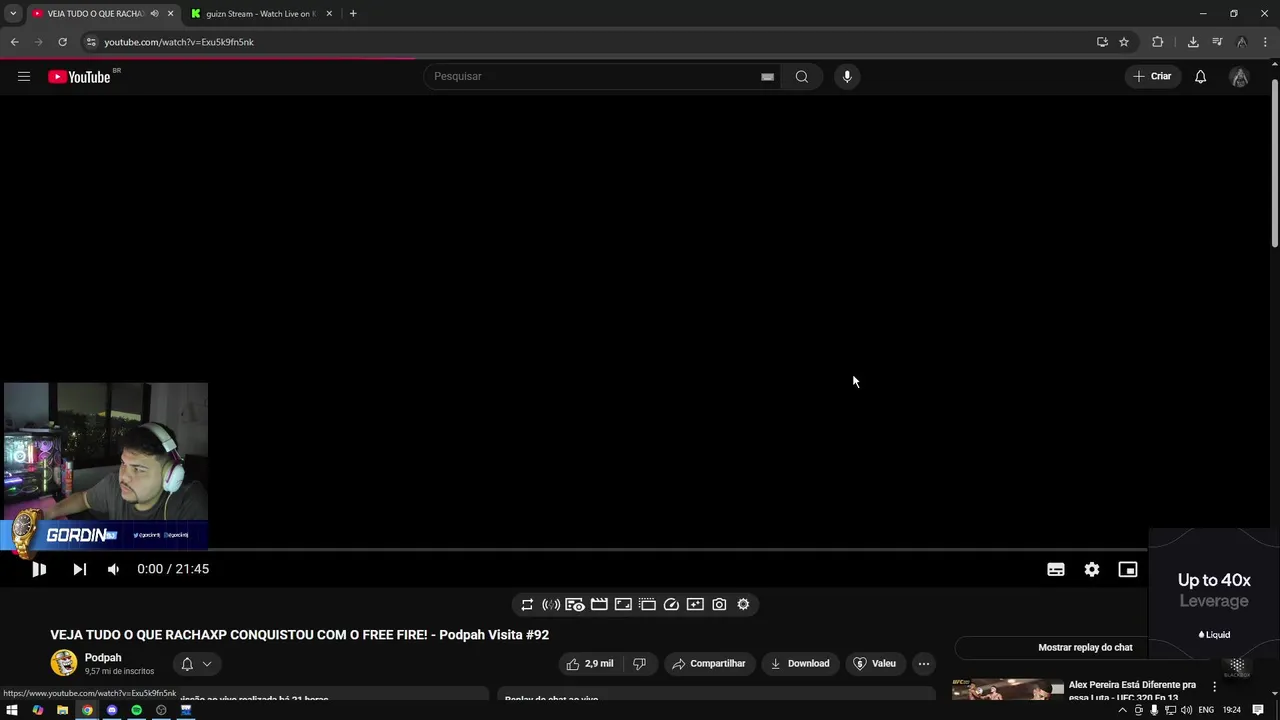
Task: Click the video filters sparkle icon
Action: [x=695, y=604]
